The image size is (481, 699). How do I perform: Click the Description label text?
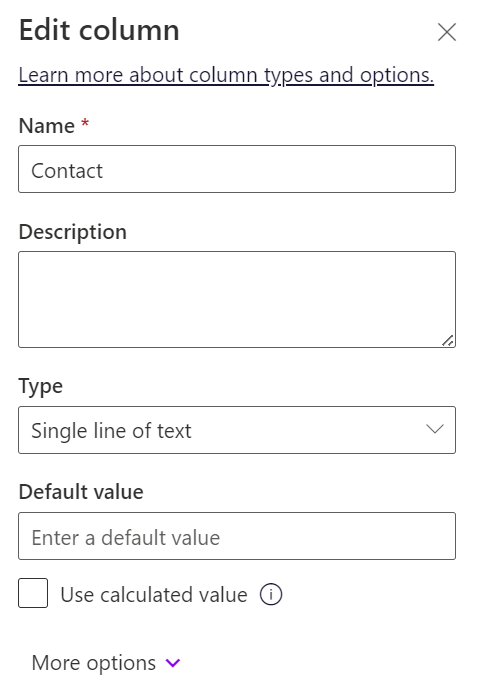[x=73, y=232]
